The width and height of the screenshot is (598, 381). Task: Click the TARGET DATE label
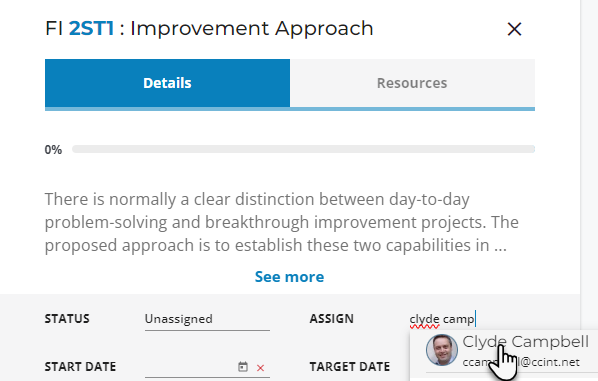tap(350, 367)
